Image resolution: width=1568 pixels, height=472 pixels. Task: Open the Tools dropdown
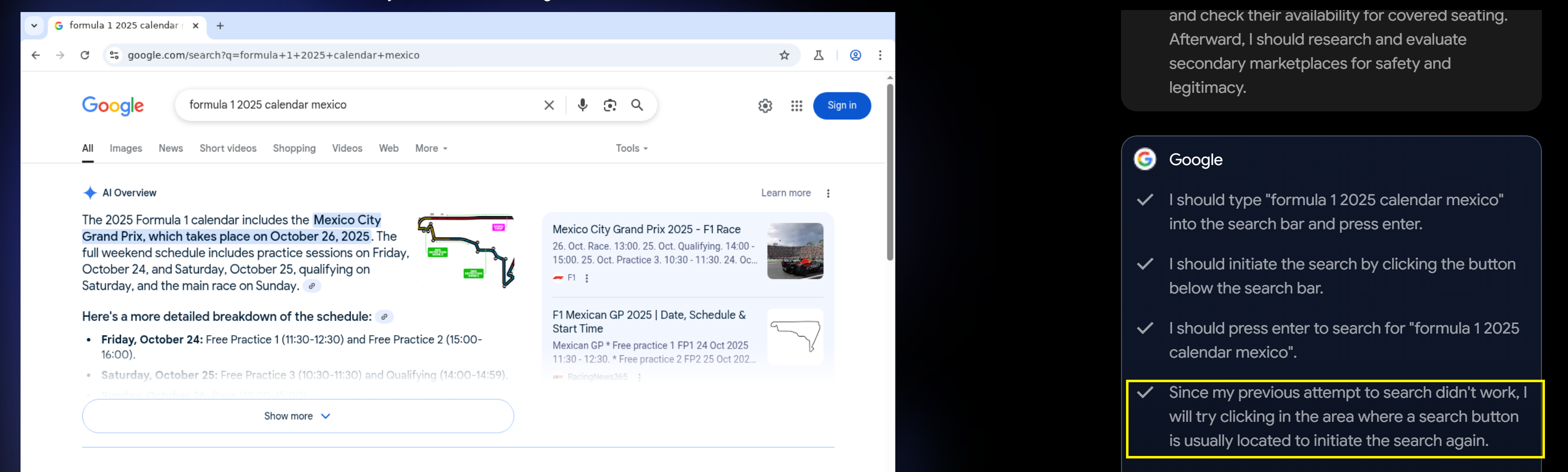pyautogui.click(x=631, y=148)
